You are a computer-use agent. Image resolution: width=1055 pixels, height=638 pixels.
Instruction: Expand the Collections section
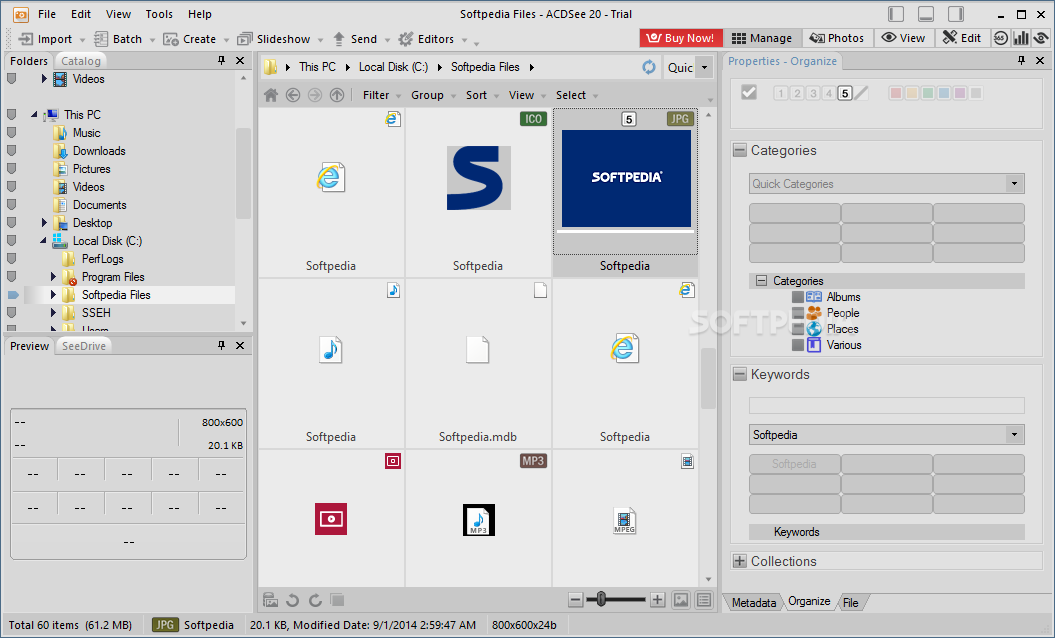click(739, 561)
